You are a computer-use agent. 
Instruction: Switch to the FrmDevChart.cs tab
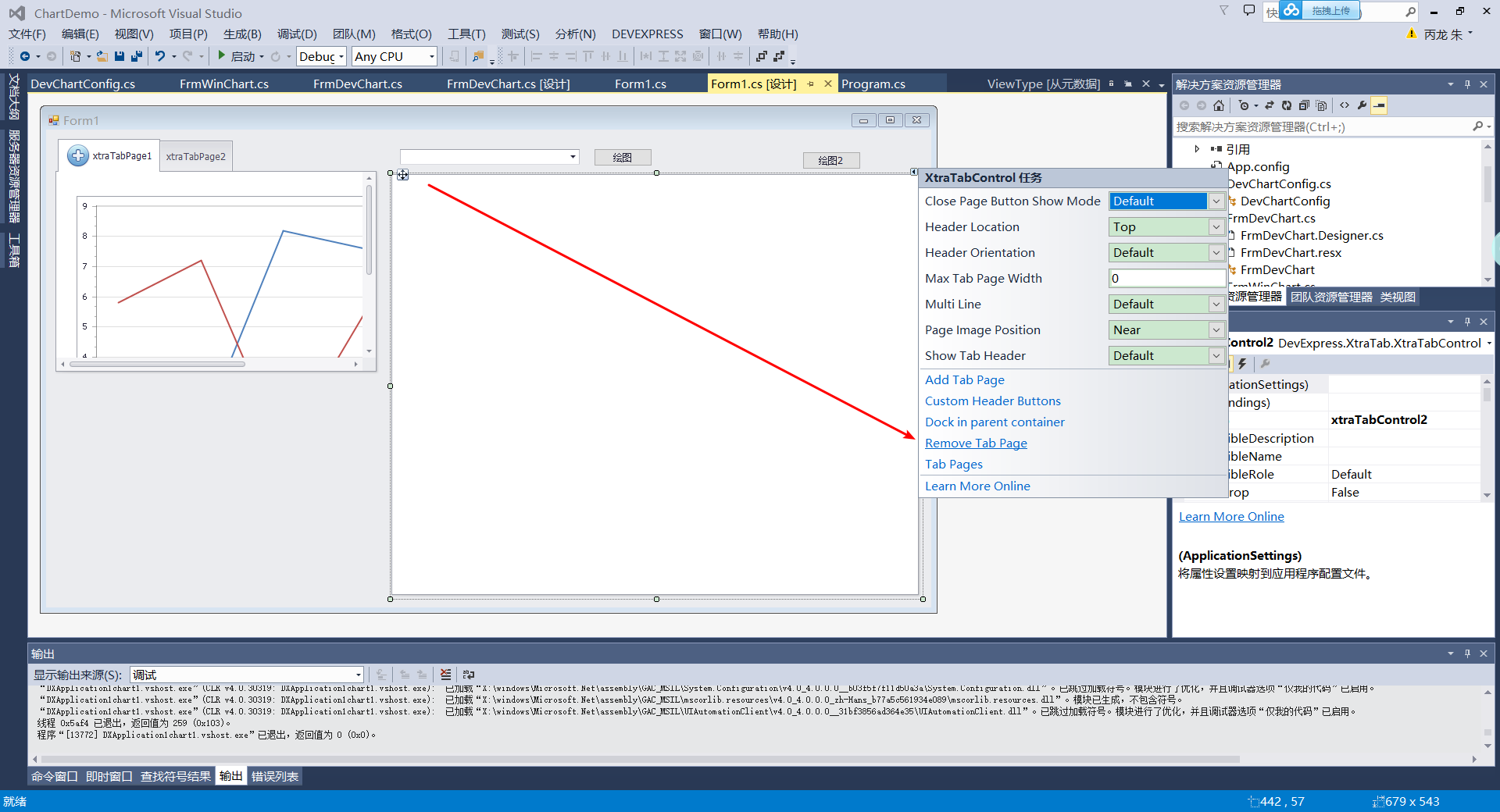coord(358,84)
